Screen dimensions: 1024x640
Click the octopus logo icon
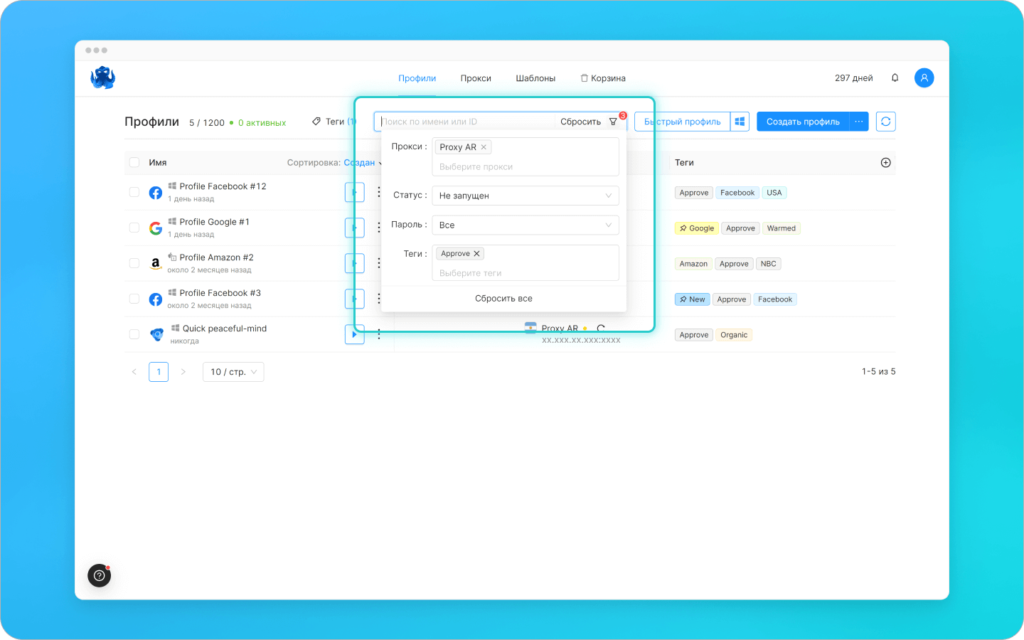[x=103, y=78]
